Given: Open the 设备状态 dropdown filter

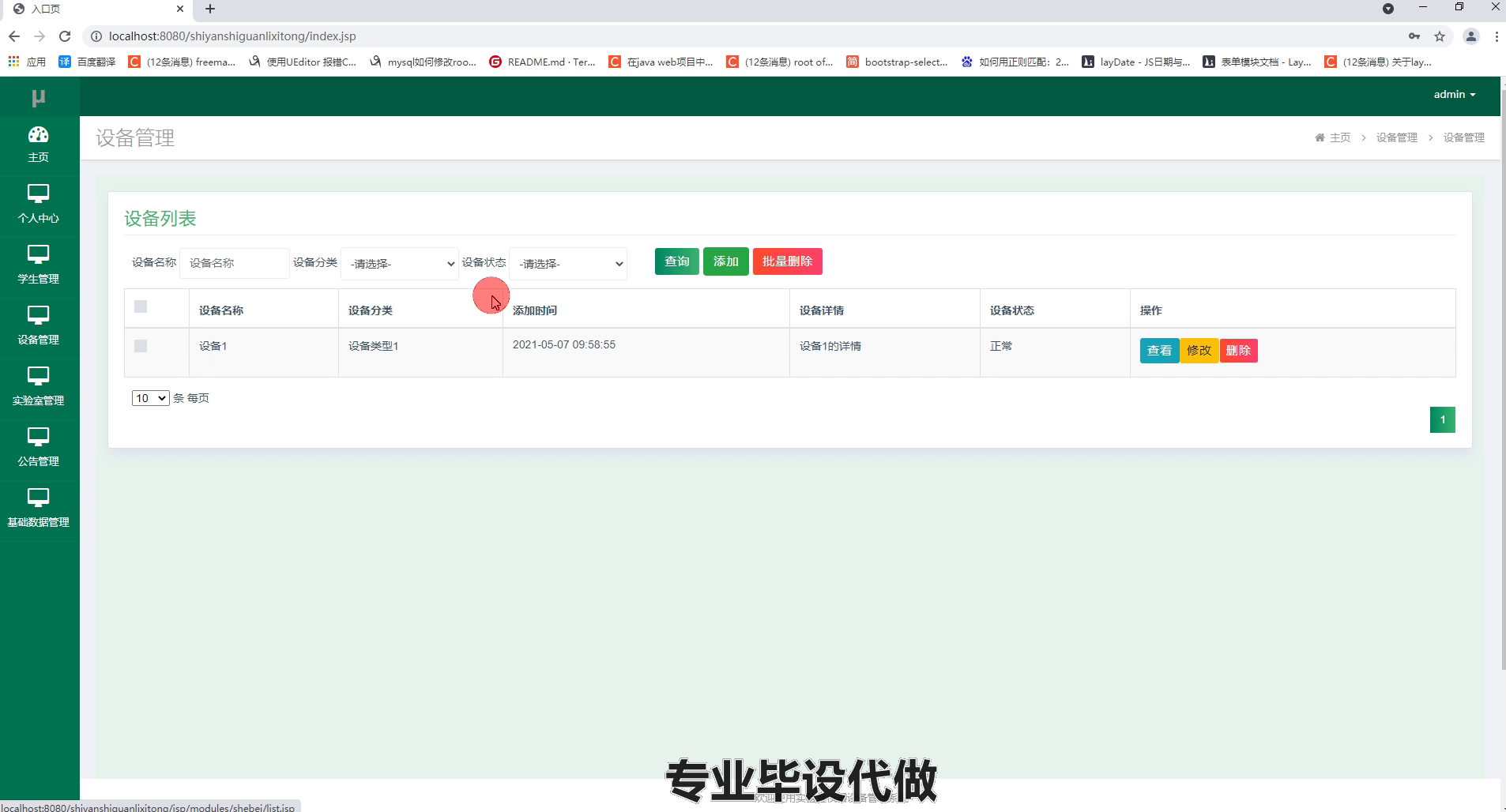Looking at the screenshot, I should (x=568, y=264).
